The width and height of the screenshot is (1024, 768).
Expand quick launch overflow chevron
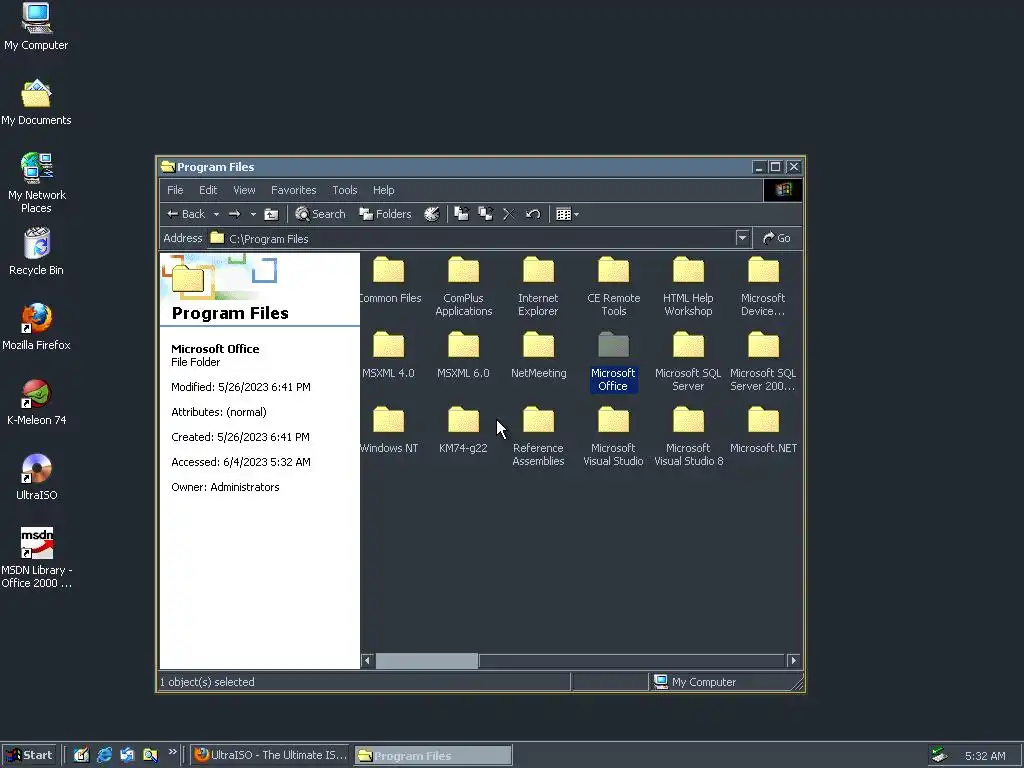[172, 752]
